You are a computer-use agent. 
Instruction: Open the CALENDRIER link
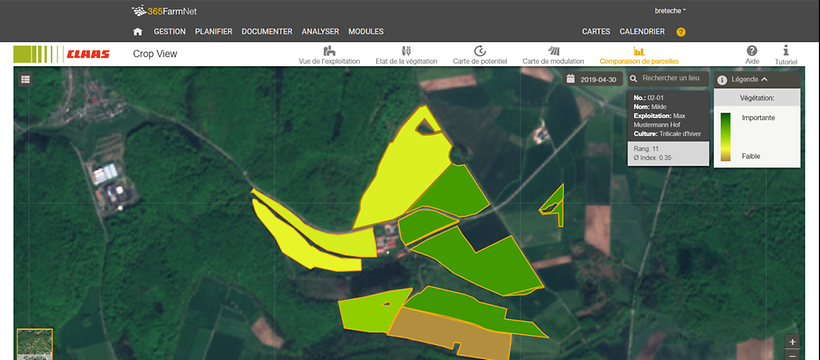click(x=642, y=31)
